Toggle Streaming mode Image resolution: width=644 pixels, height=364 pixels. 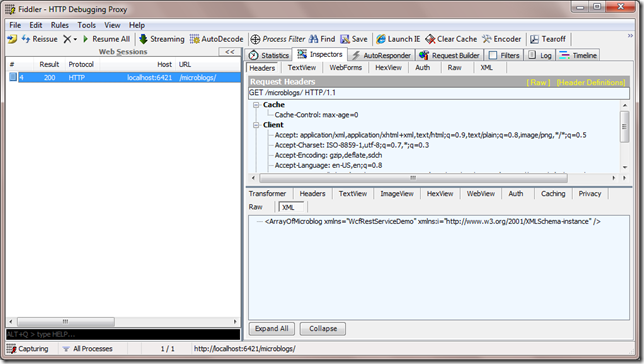[161, 39]
